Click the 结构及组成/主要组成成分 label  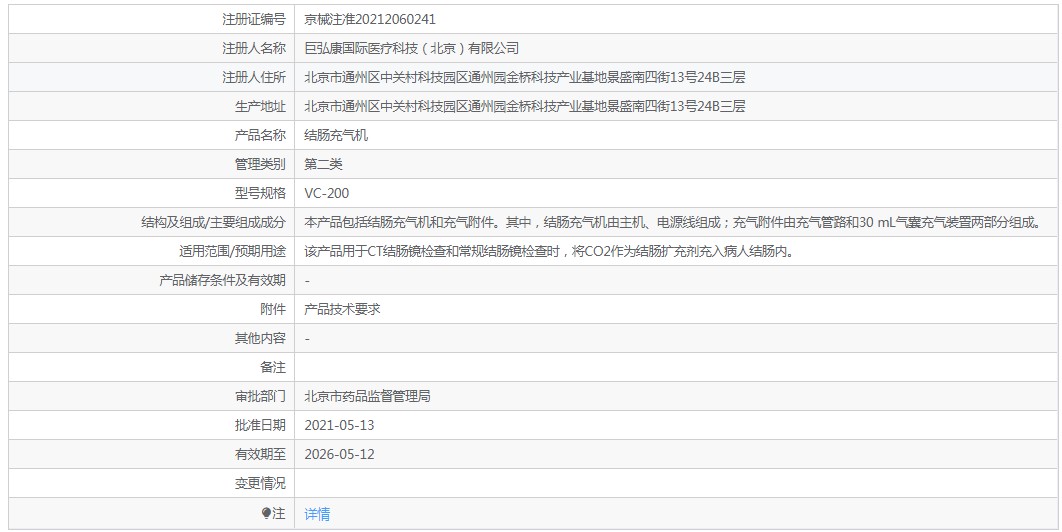pos(213,222)
